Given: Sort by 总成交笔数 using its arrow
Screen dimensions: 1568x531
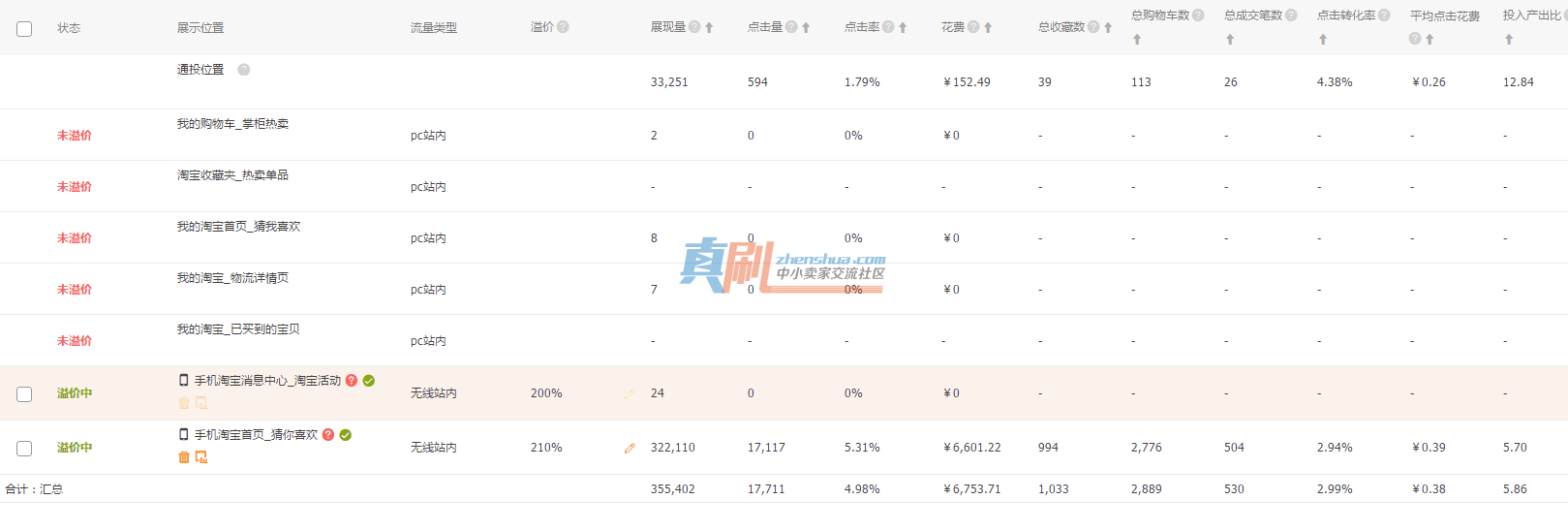Looking at the screenshot, I should 1230,40.
